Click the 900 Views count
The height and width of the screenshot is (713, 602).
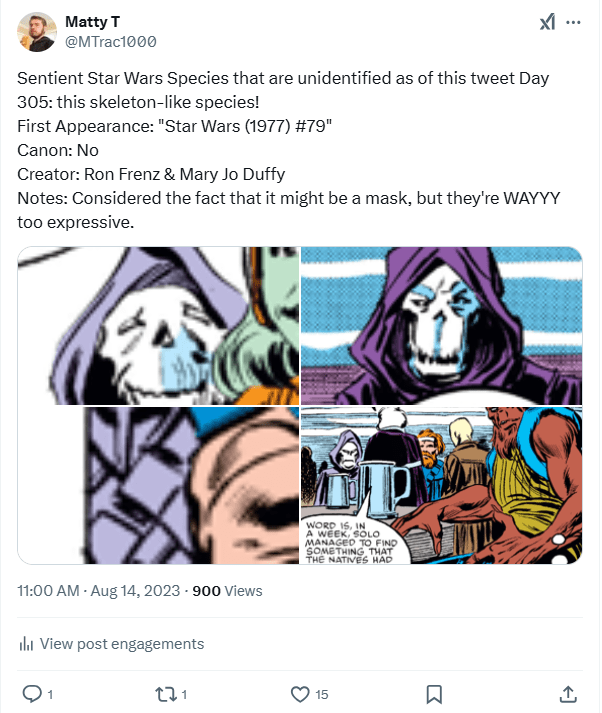[227, 591]
